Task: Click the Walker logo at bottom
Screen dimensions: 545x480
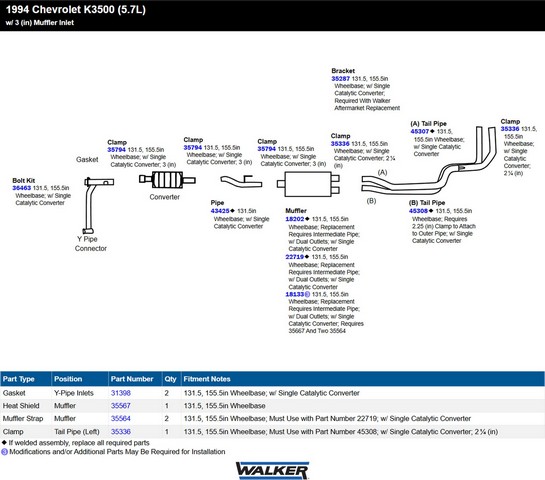Action: point(272,470)
